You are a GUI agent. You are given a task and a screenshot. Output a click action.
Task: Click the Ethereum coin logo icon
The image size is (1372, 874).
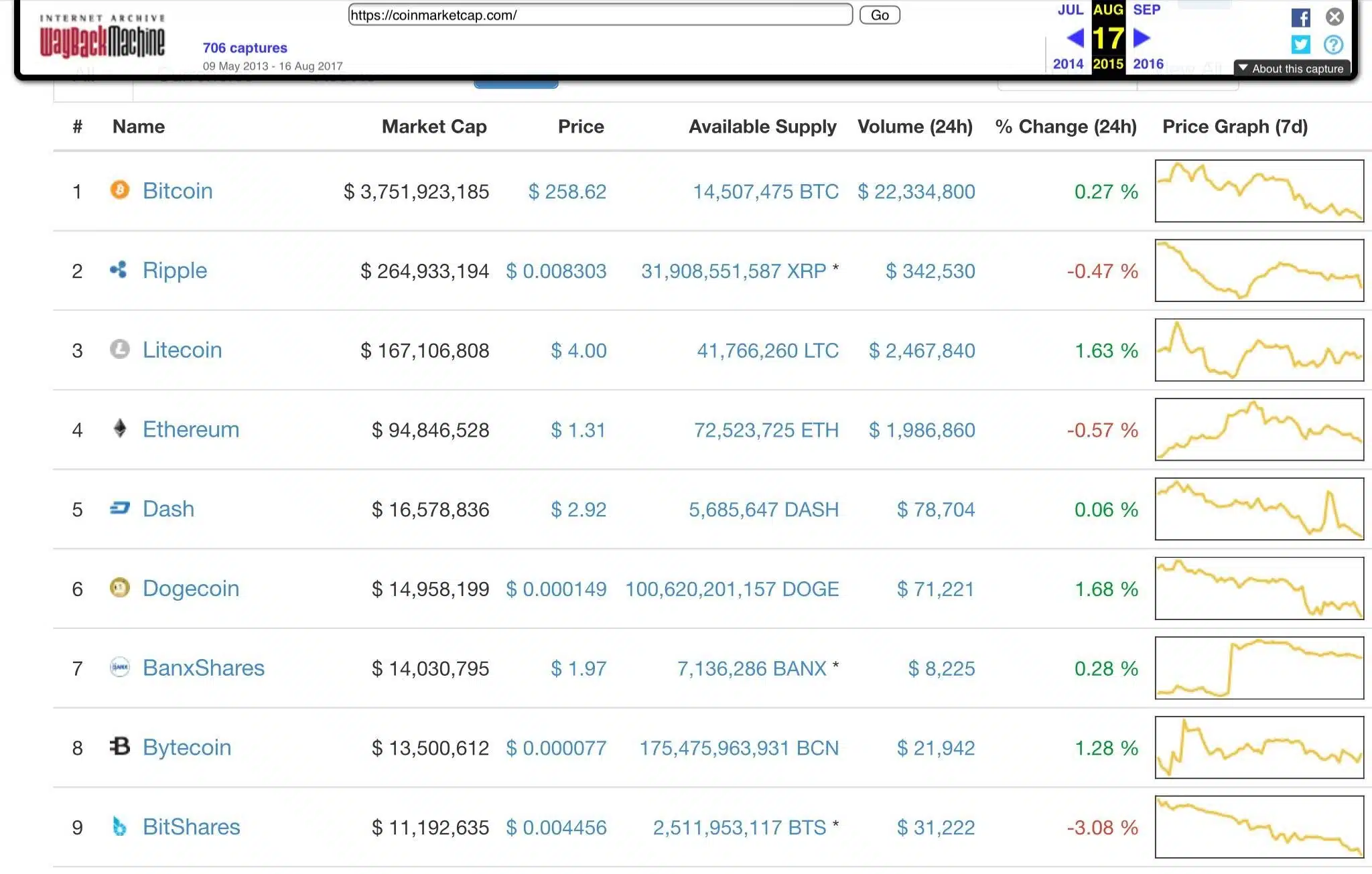coord(119,429)
